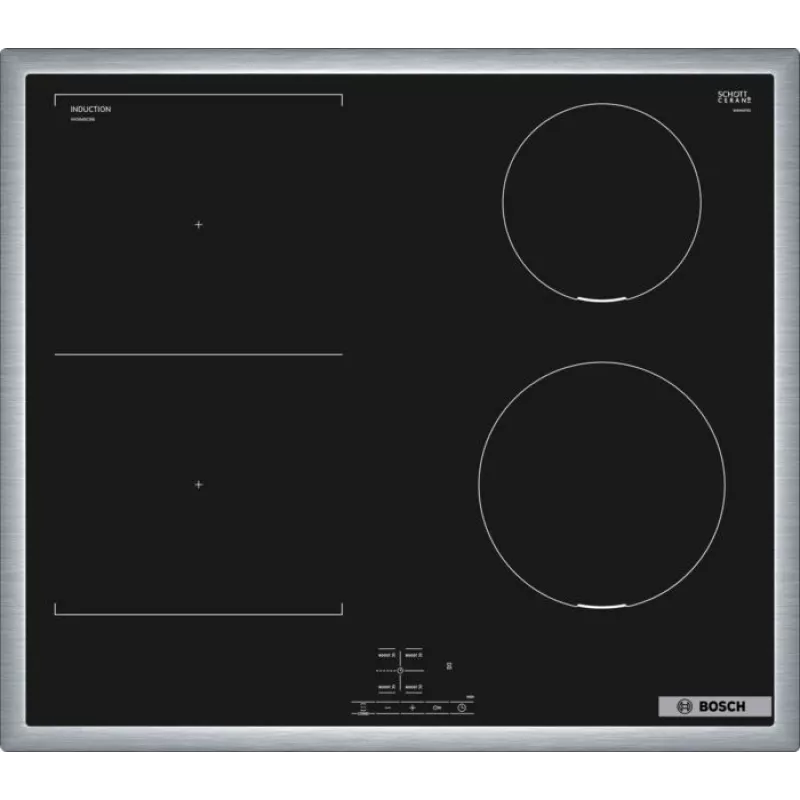Tap the plus power level key
Screen dimensions: 800x800
[x=412, y=708]
